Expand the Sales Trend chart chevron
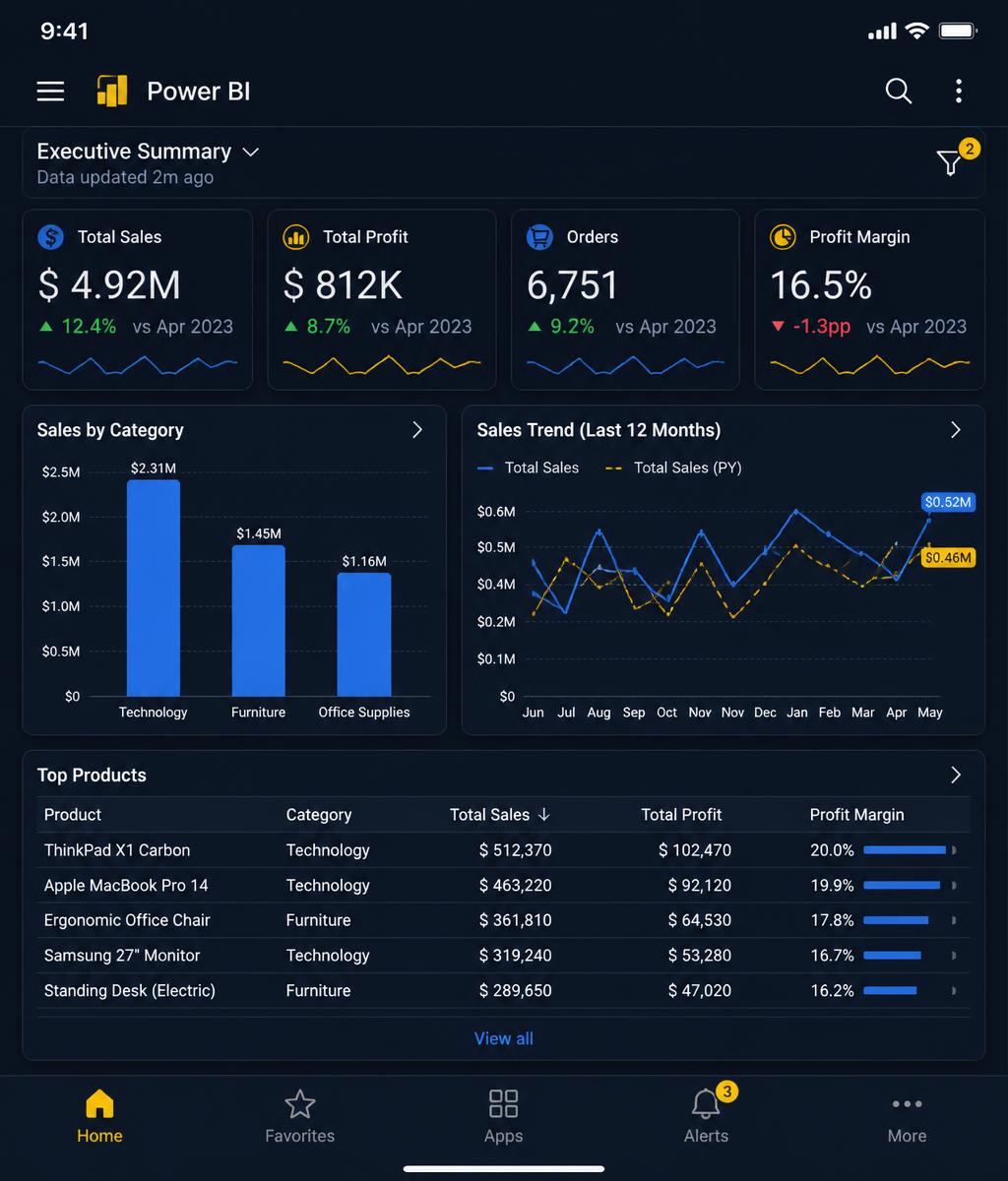Image resolution: width=1008 pixels, height=1181 pixels. pyautogui.click(x=955, y=430)
